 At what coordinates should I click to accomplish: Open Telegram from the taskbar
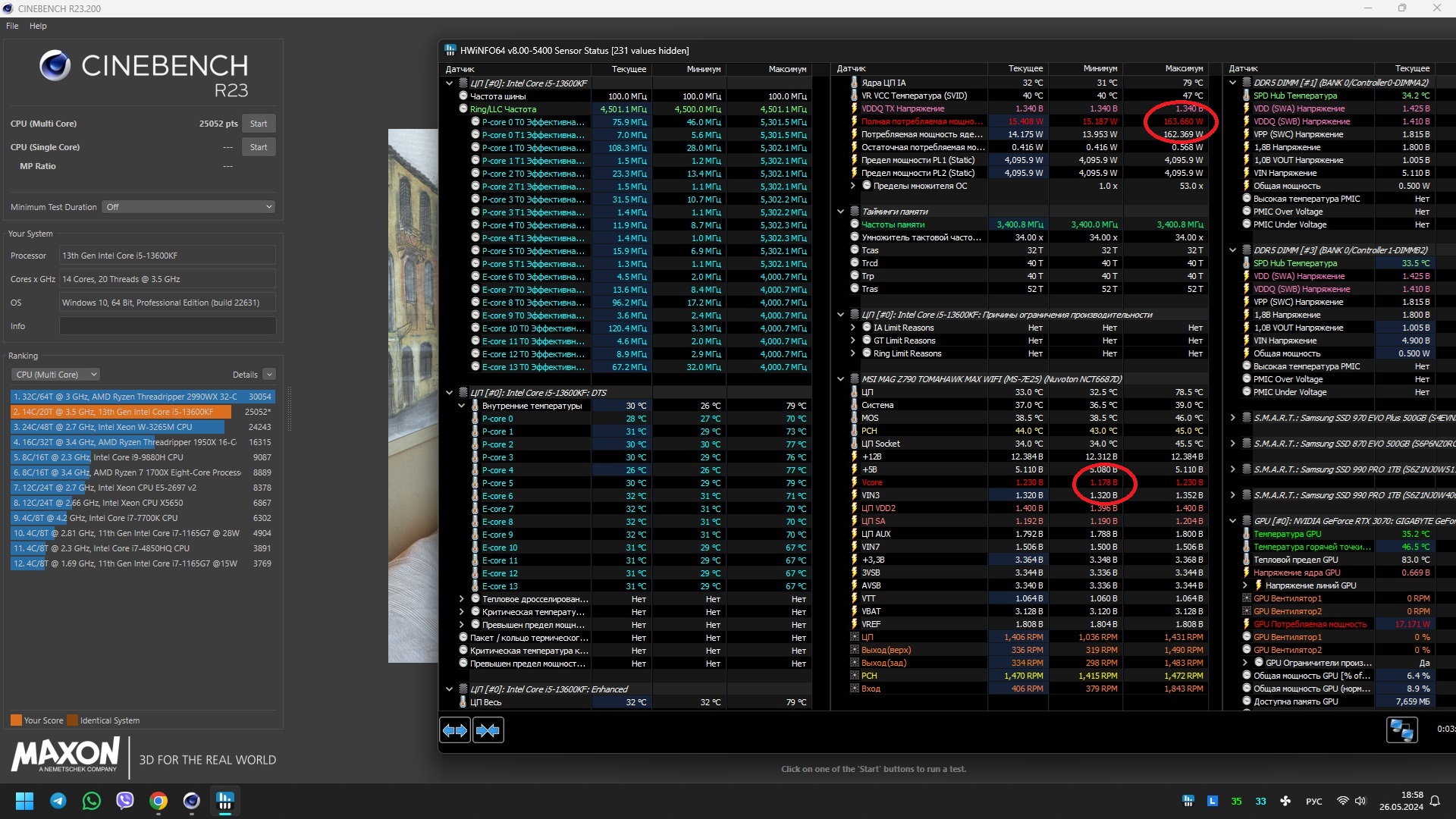coord(58,801)
